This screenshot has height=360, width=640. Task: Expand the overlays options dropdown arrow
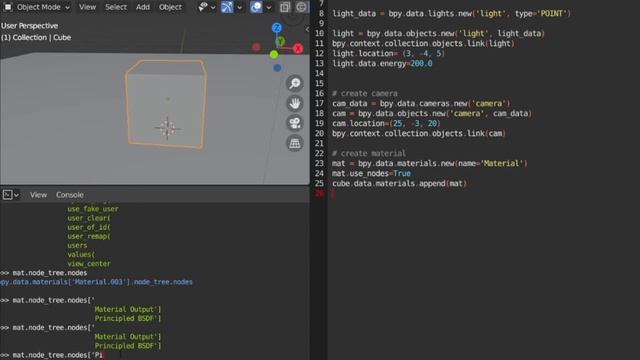[x=269, y=7]
